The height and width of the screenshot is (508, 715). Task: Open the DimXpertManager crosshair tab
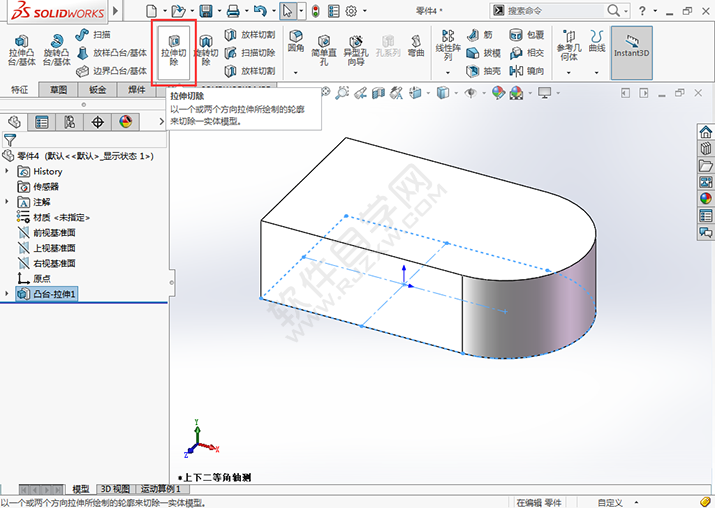(98, 122)
